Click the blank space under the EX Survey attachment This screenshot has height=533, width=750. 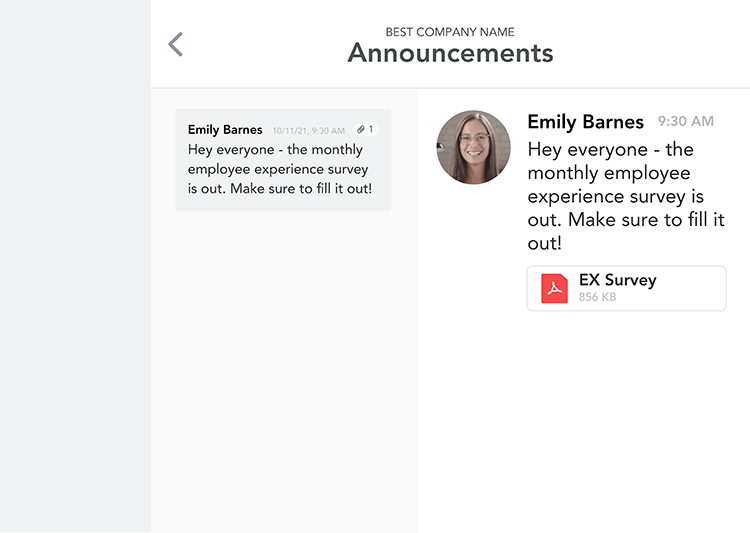(x=584, y=421)
